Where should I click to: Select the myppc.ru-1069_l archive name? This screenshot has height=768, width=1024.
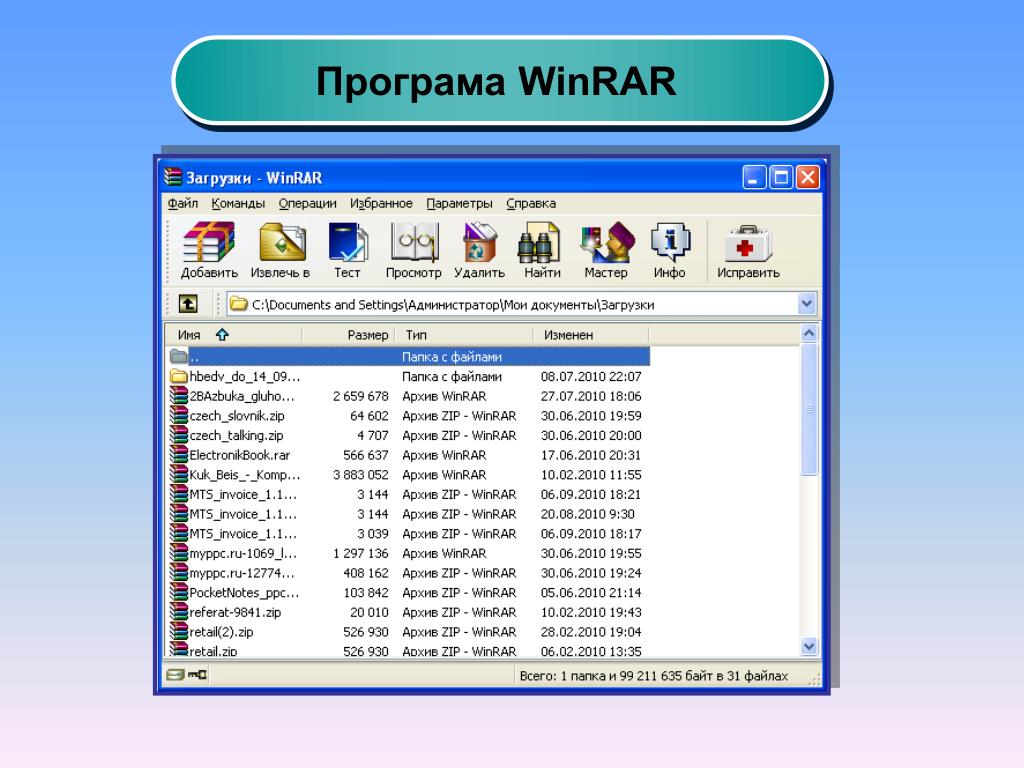243,554
